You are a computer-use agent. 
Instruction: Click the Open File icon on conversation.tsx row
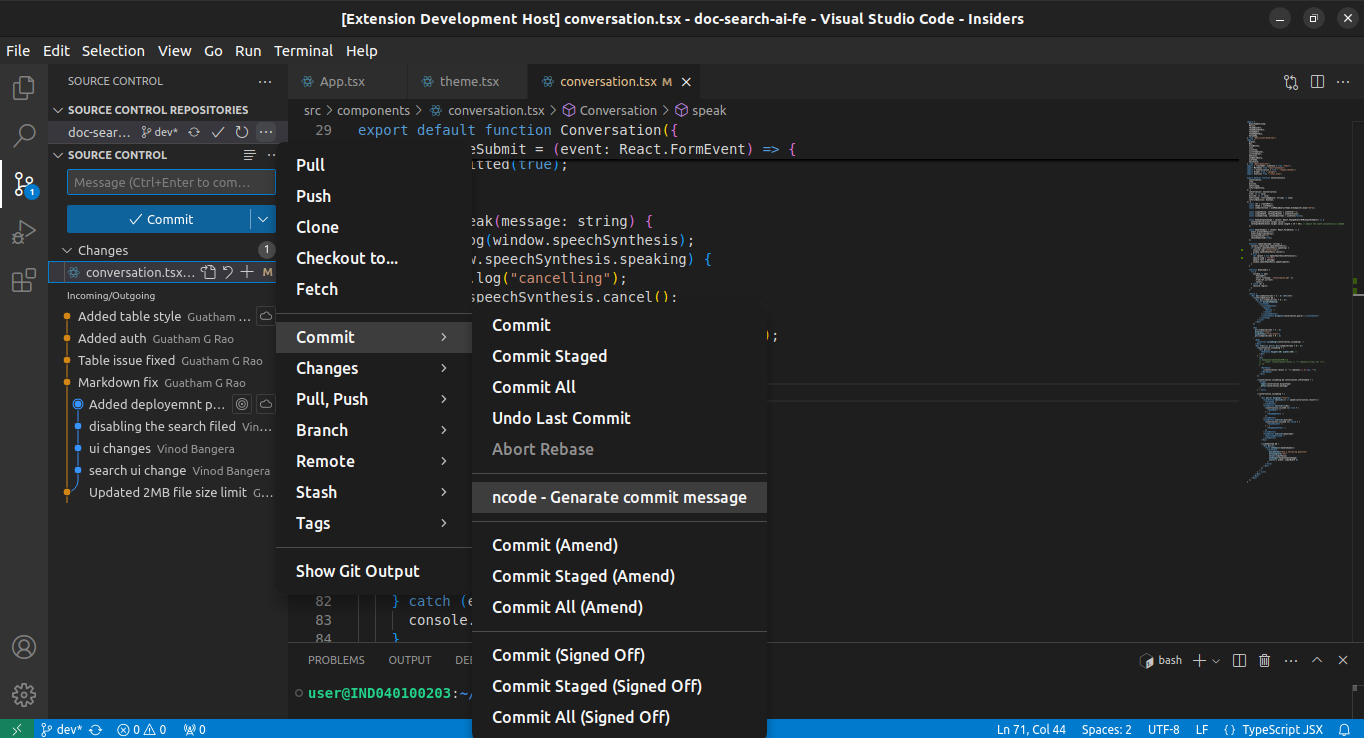tap(208, 272)
